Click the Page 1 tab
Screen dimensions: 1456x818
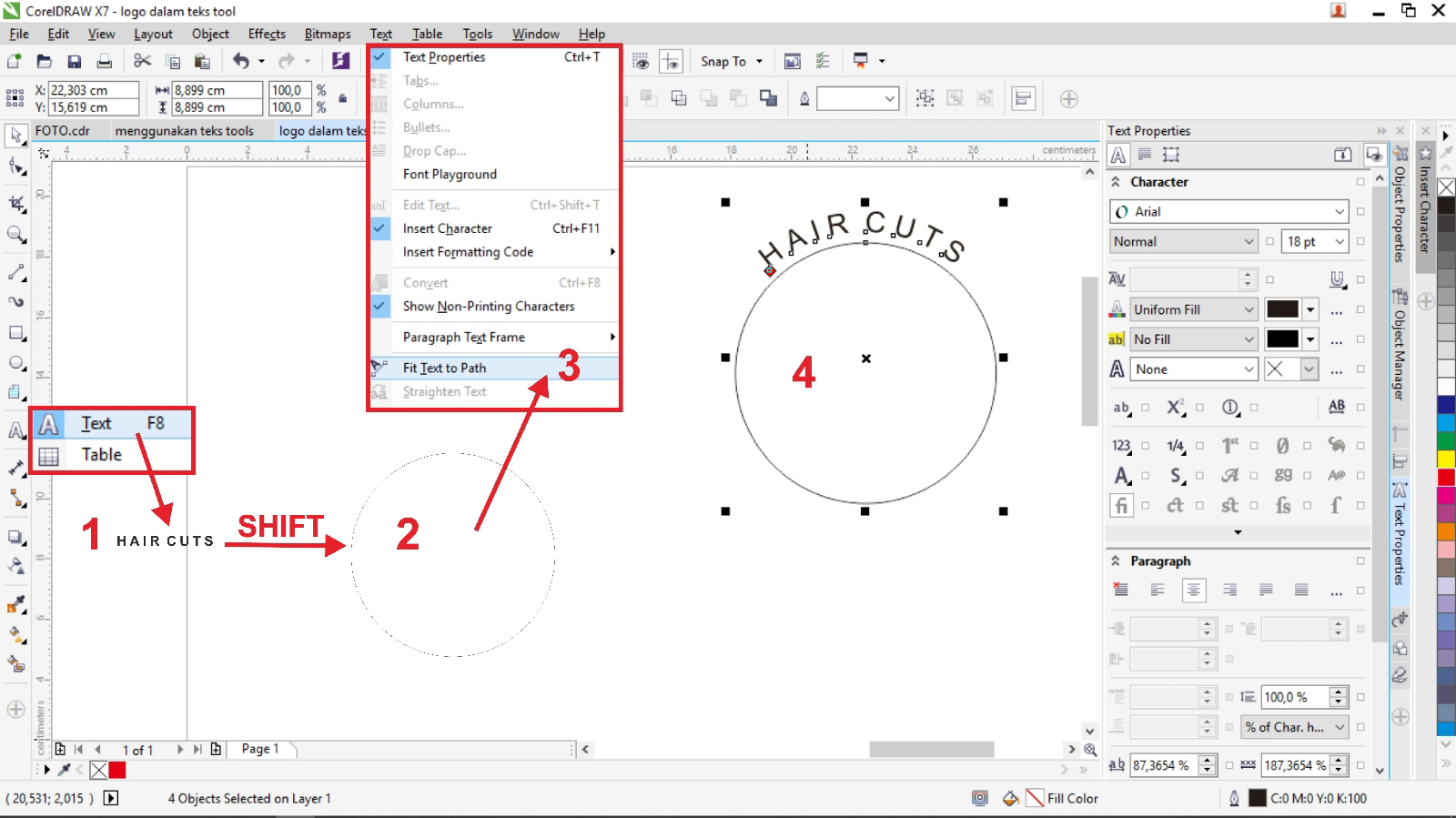pyautogui.click(x=260, y=749)
